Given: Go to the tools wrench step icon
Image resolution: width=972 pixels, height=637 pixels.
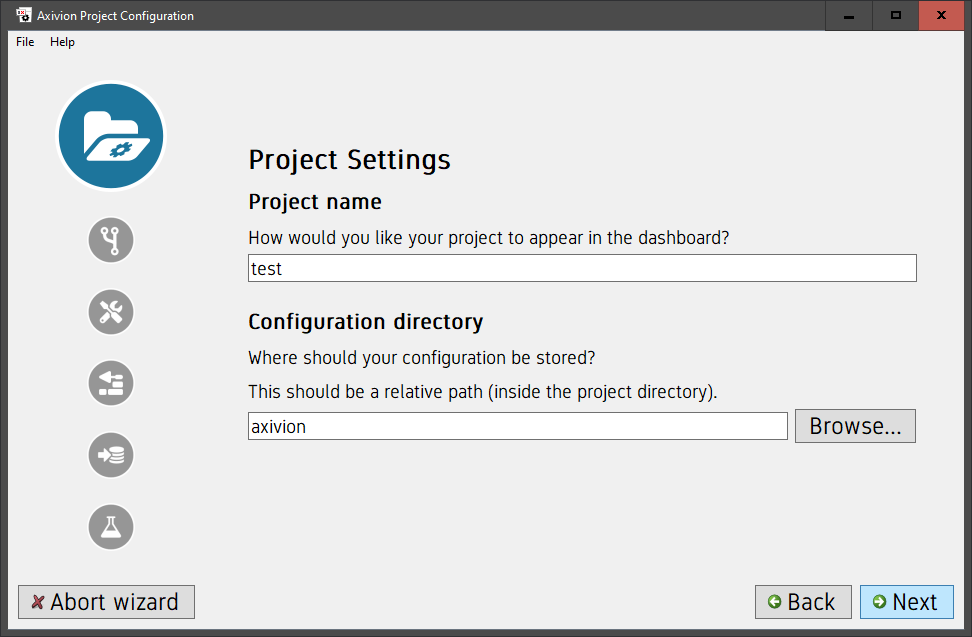Looking at the screenshot, I should click(x=111, y=312).
